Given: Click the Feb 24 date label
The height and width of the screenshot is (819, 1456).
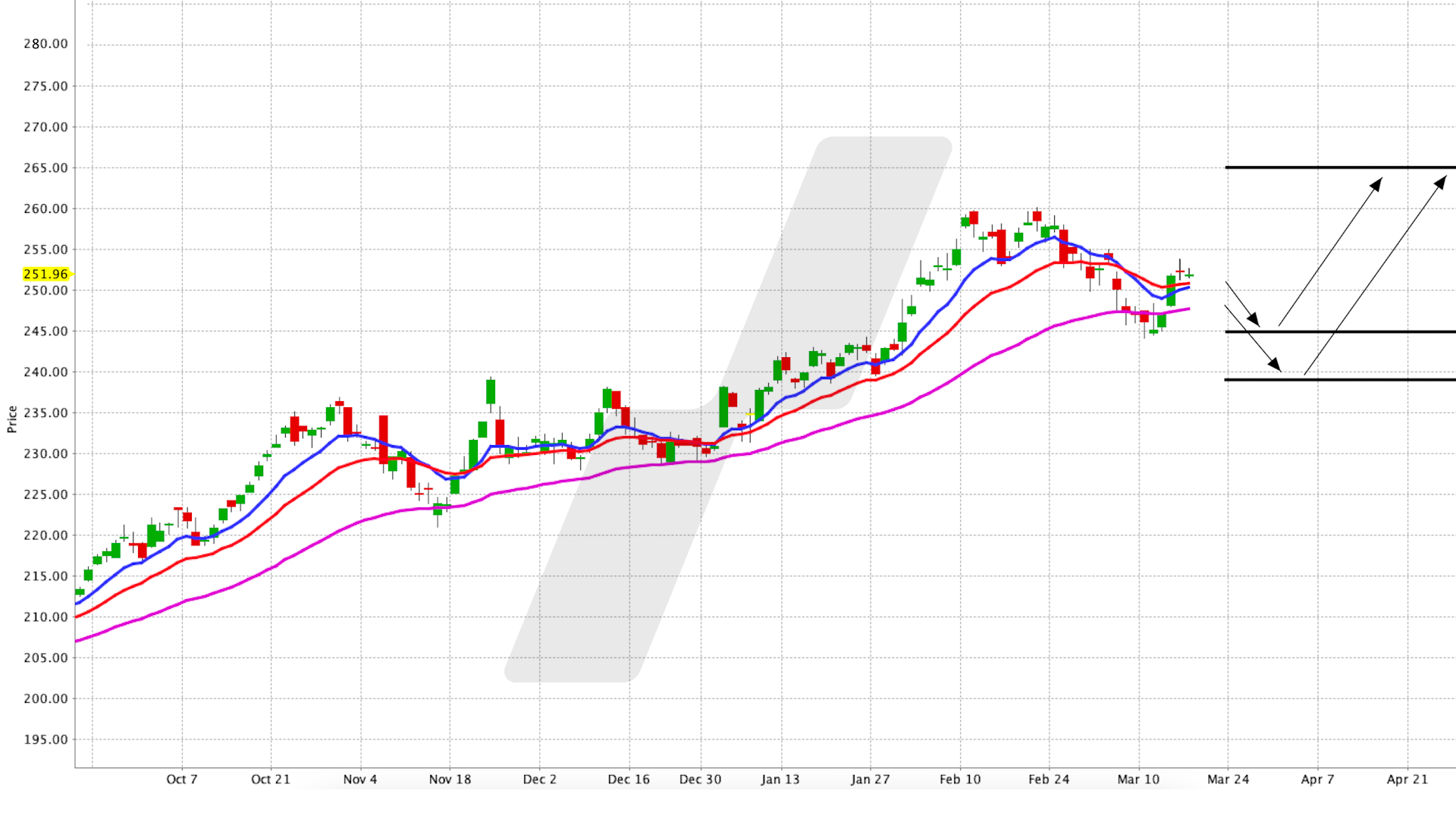Looking at the screenshot, I should pyautogui.click(x=1049, y=780).
